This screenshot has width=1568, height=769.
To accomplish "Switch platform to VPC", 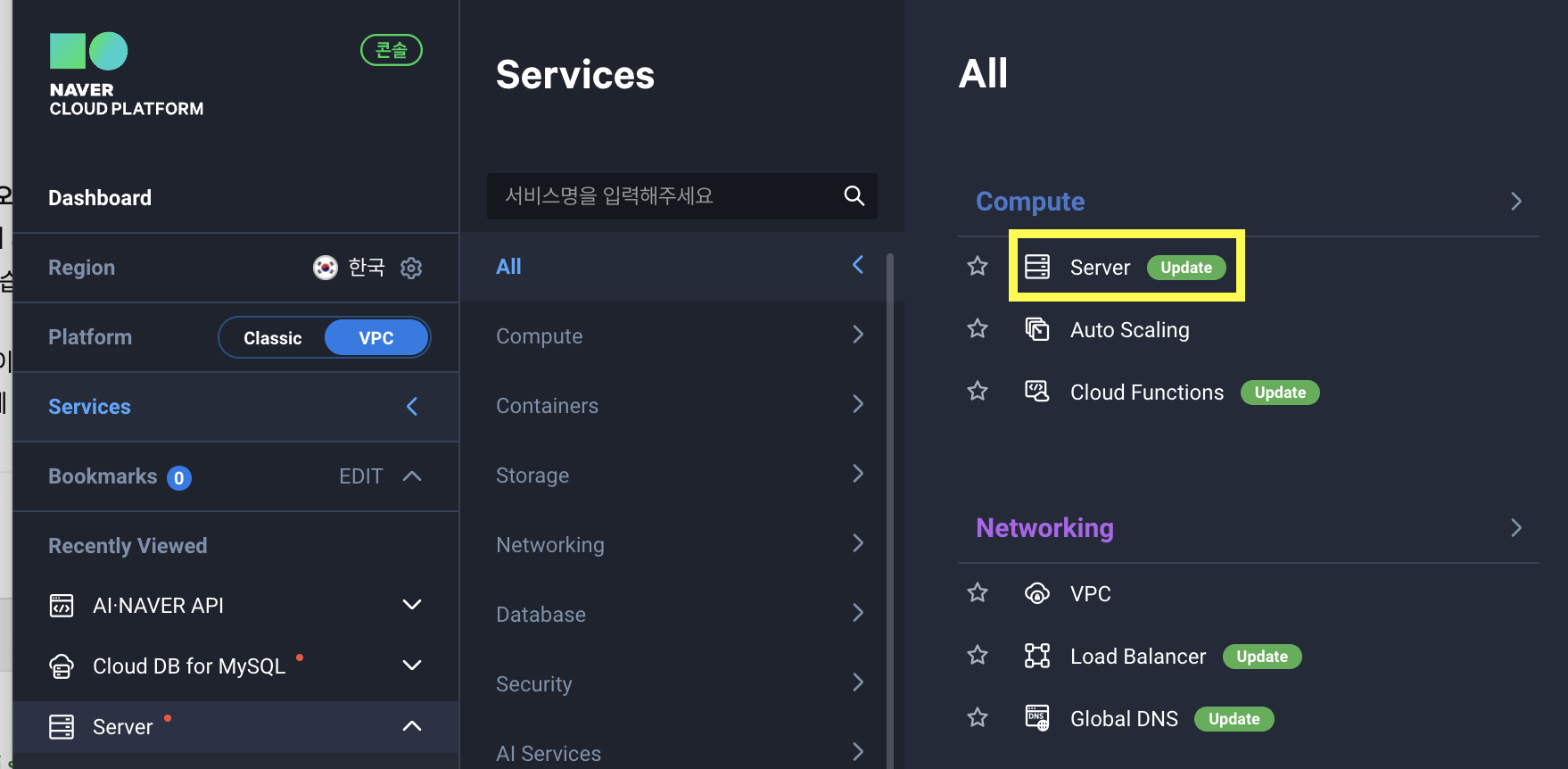I will (376, 338).
